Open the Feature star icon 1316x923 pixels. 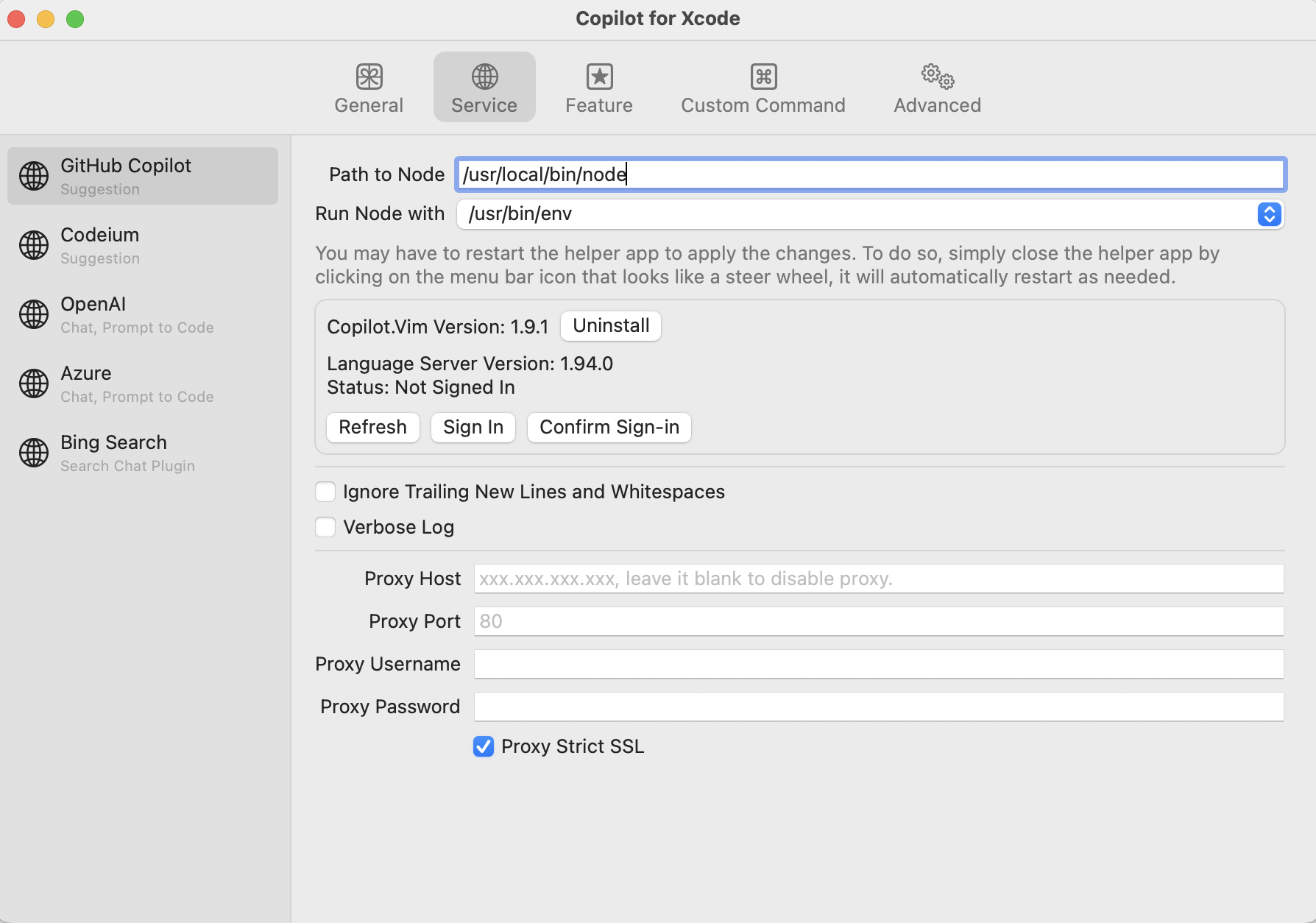(x=599, y=77)
